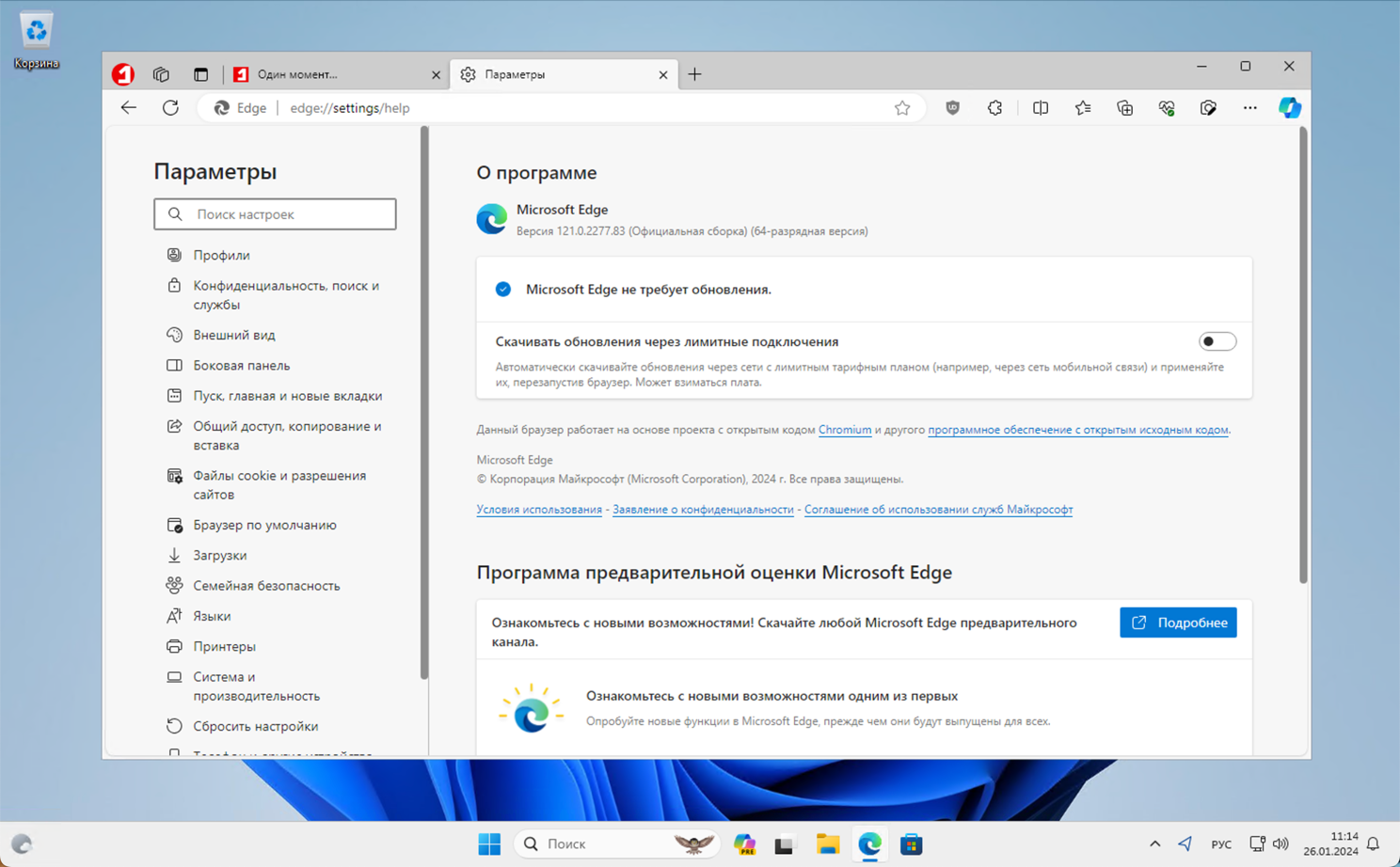Toggle updates over metered connections
Viewport: 1400px width, 867px height.
point(1217,341)
